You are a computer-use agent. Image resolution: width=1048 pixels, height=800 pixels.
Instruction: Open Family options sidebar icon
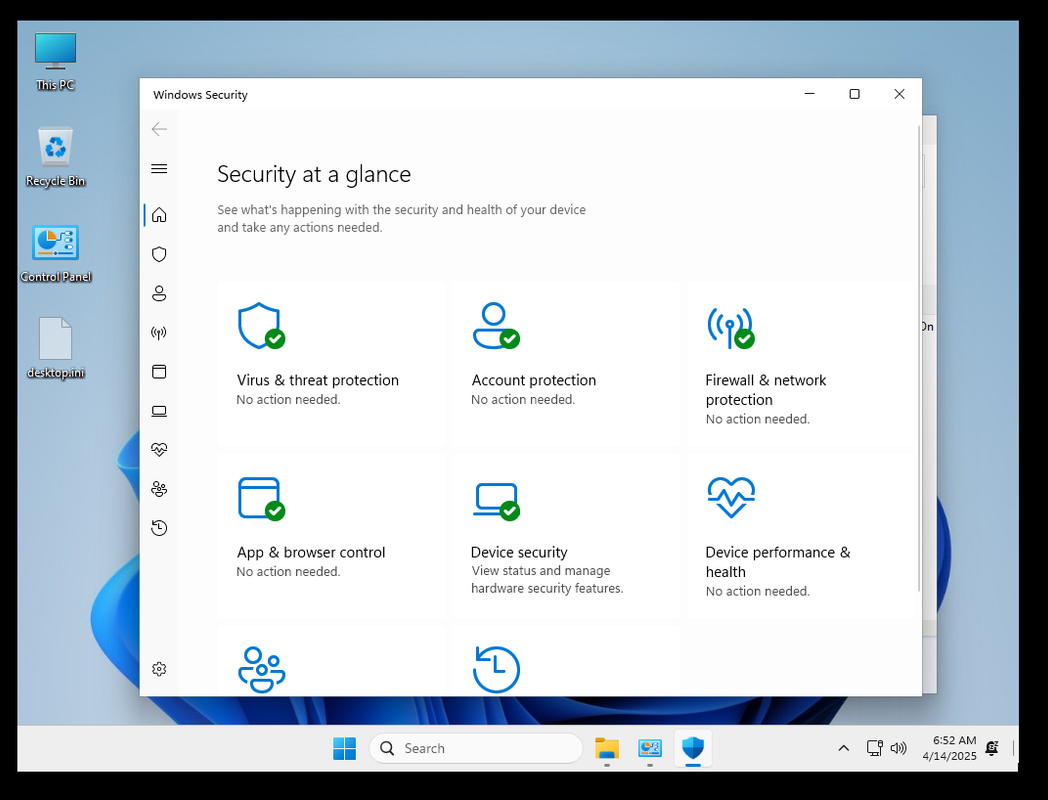pyautogui.click(x=159, y=489)
